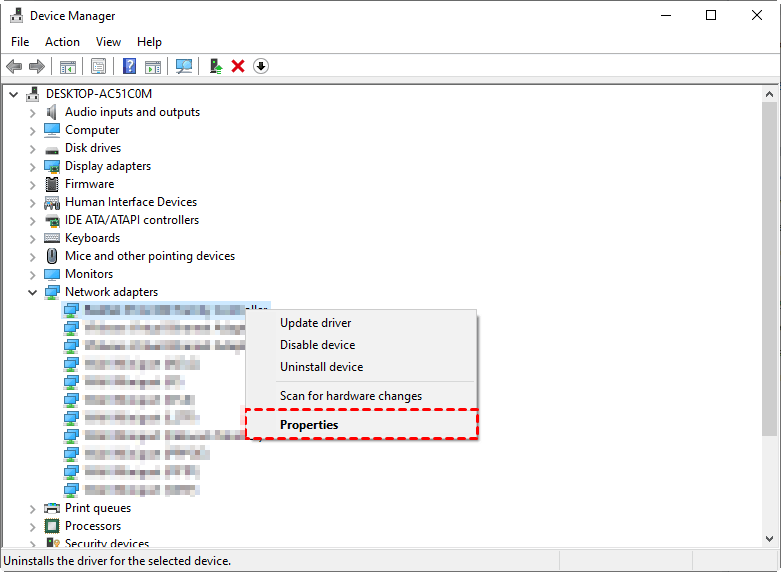Image resolution: width=781 pixels, height=572 pixels.
Task: Open the Properties sheet toolbar icon
Action: point(98,66)
